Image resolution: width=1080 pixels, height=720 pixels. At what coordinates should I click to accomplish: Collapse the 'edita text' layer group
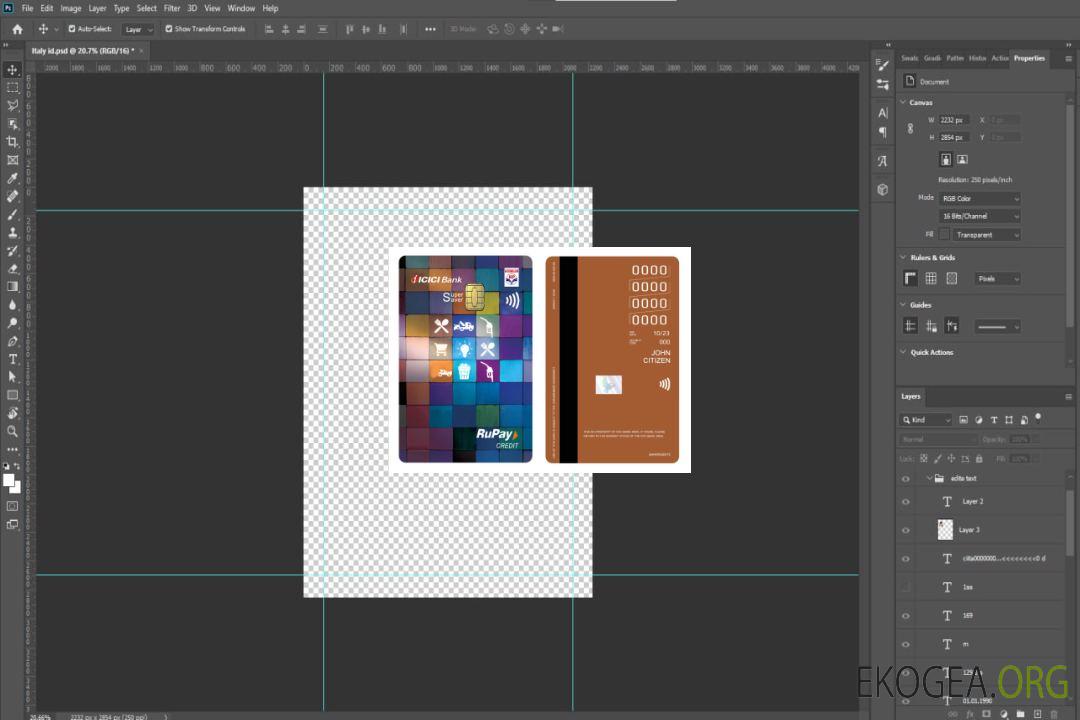coord(929,479)
